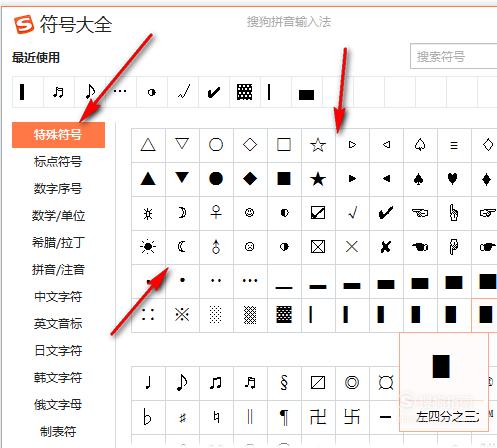
Task: Insert the hollow up triangle symbol
Action: (148, 145)
